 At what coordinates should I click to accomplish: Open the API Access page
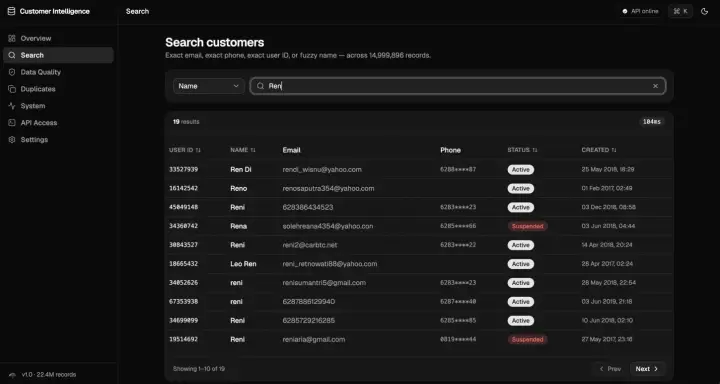coord(58,123)
